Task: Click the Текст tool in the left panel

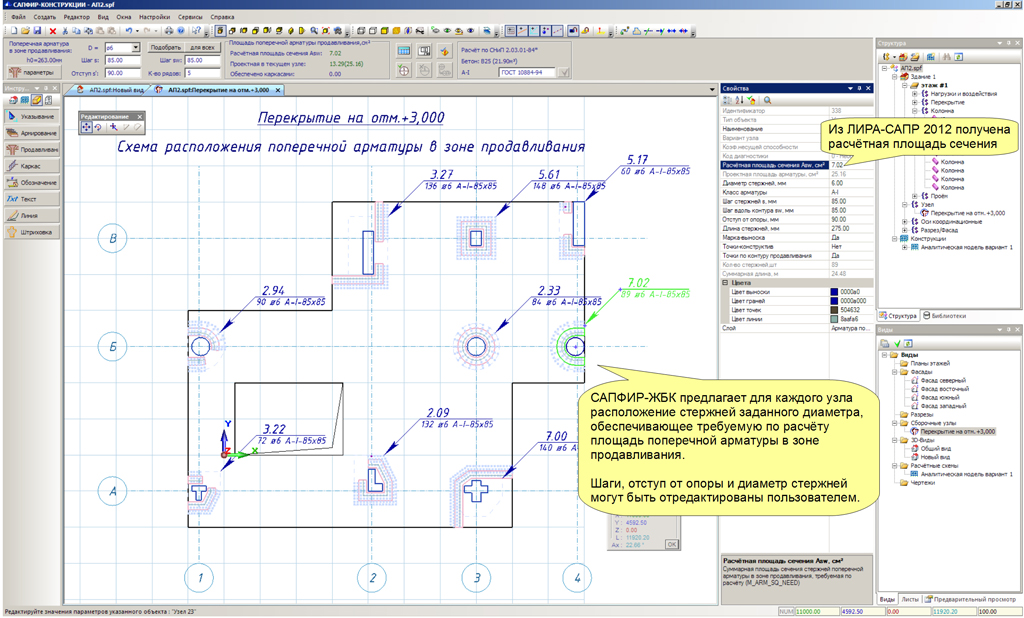Action: [x=30, y=199]
